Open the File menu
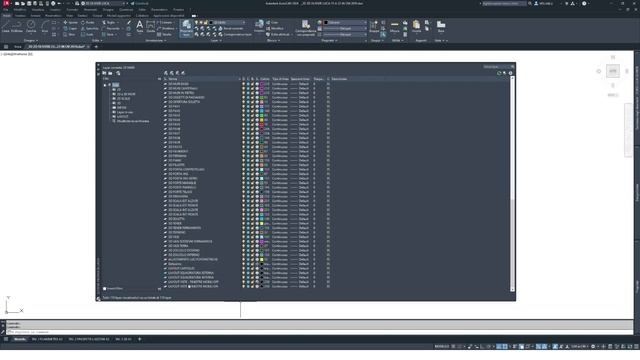640x360 pixels. tap(6, 9)
